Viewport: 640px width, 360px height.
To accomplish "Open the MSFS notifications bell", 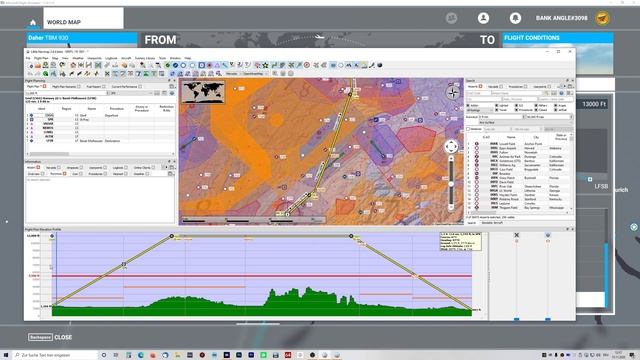I will (x=515, y=18).
